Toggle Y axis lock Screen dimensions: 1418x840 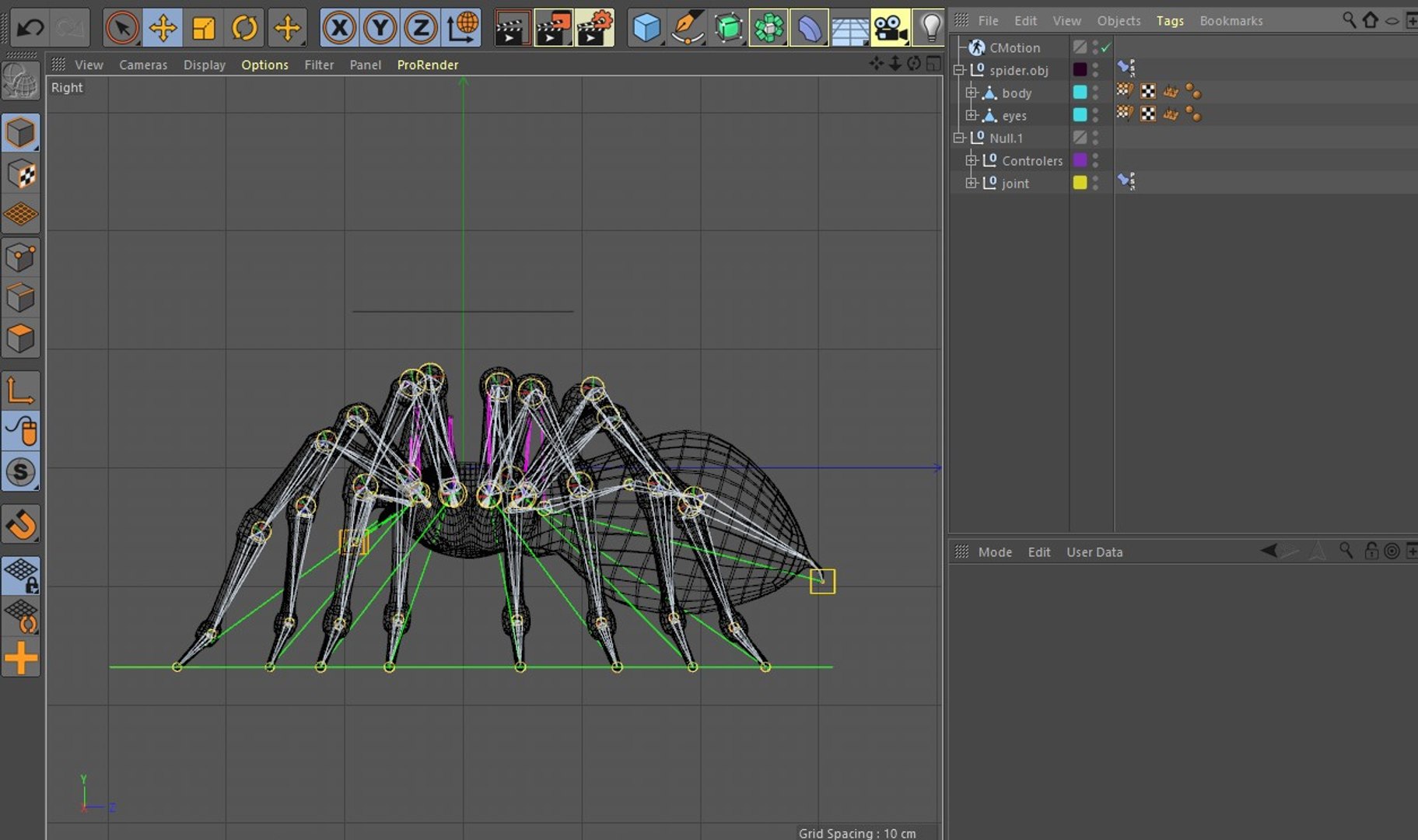[380, 28]
